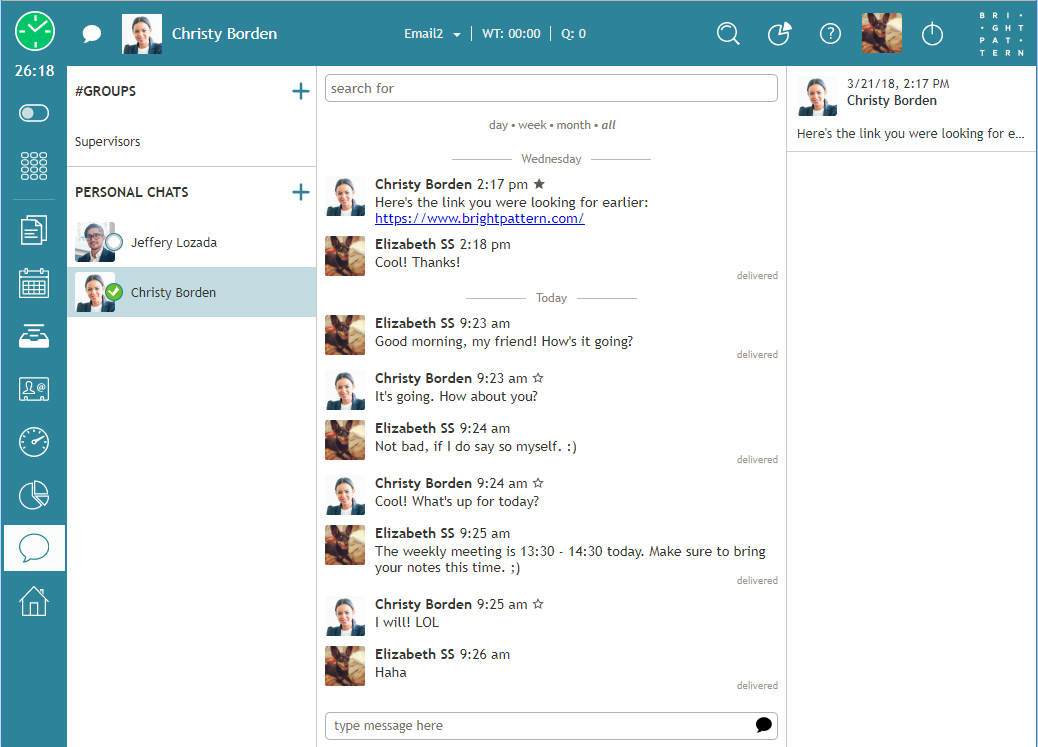Viewport: 1038px width, 747px height.
Task: Select the chat speech bubble sidebar tab
Action: pyautogui.click(x=34, y=548)
